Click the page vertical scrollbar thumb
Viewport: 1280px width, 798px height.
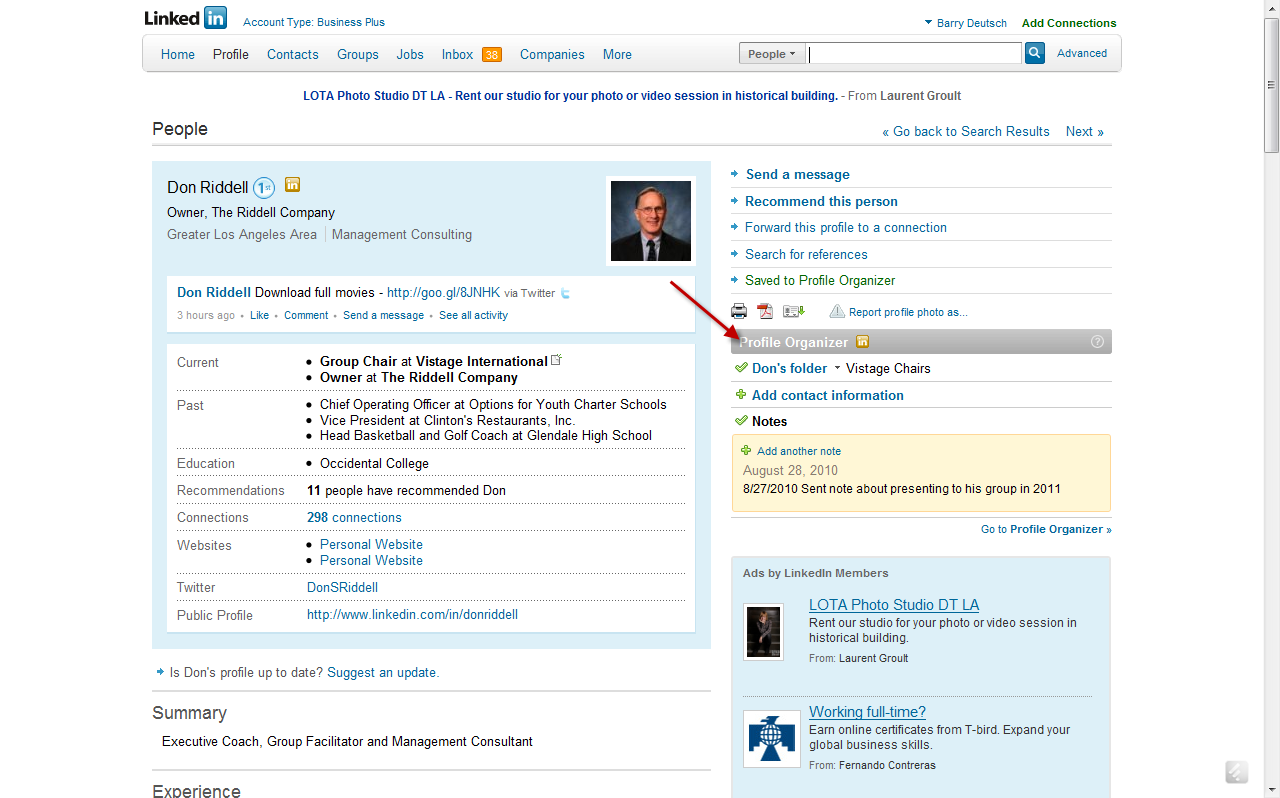tap(1271, 80)
